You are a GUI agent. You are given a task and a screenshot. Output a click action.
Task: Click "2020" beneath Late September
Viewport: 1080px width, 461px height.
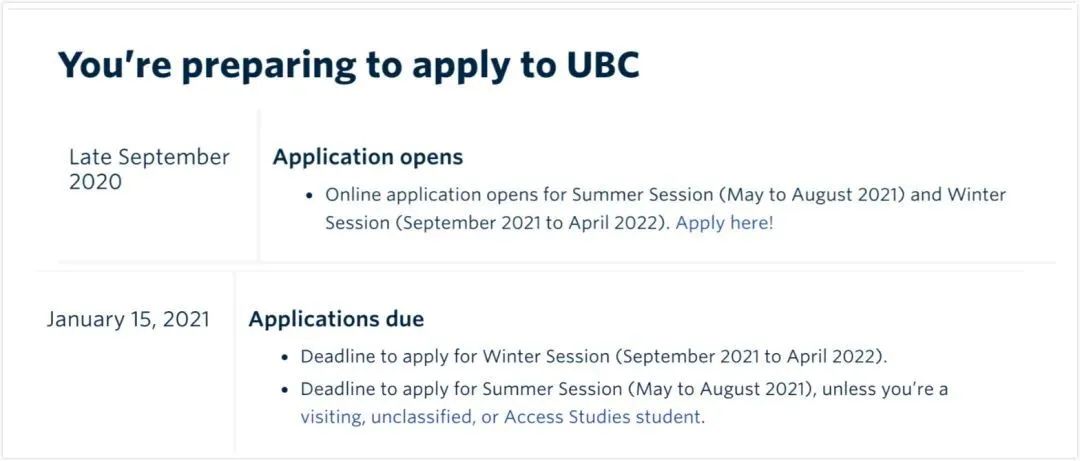pos(95,183)
